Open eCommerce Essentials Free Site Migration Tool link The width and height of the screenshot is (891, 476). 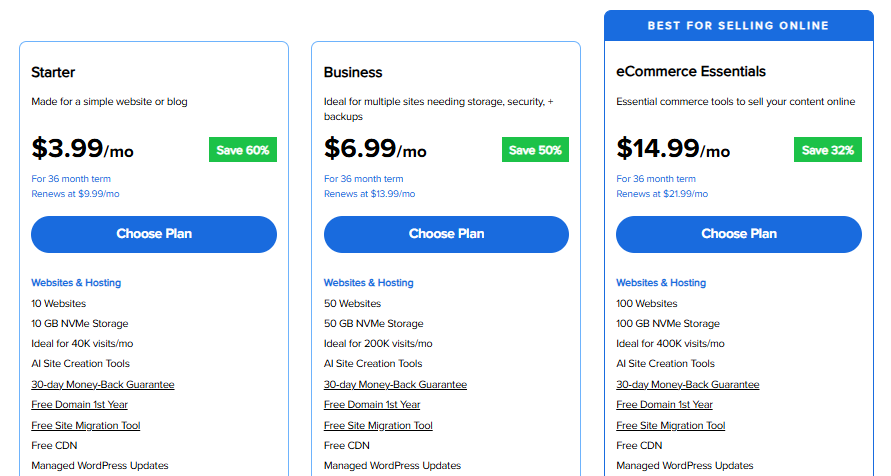[670, 426]
